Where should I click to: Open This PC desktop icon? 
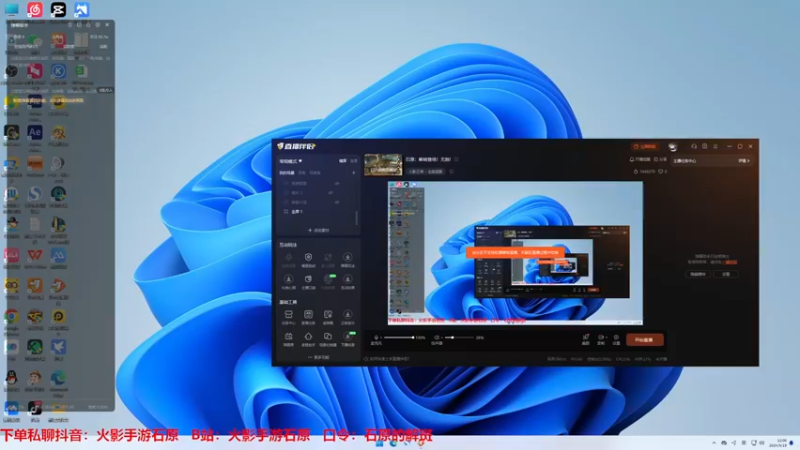[x=11, y=9]
